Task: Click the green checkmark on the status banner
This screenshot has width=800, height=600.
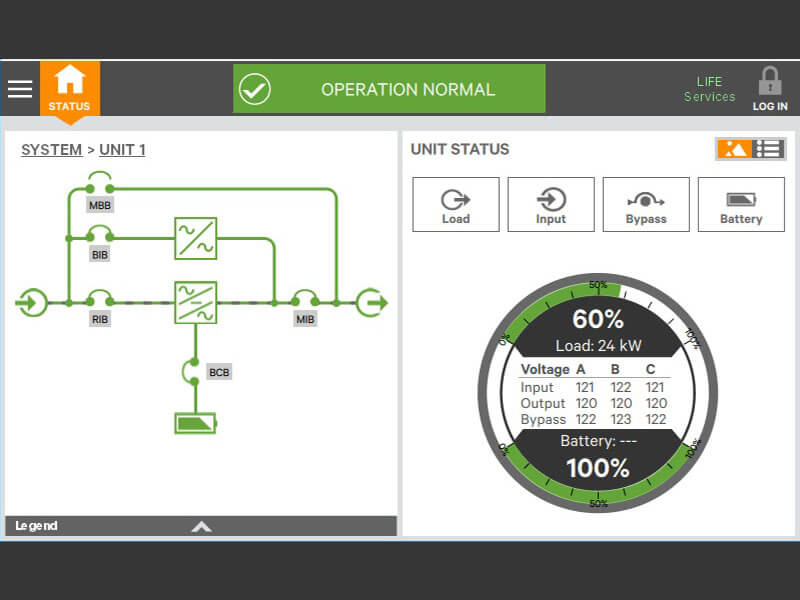Action: [x=256, y=89]
